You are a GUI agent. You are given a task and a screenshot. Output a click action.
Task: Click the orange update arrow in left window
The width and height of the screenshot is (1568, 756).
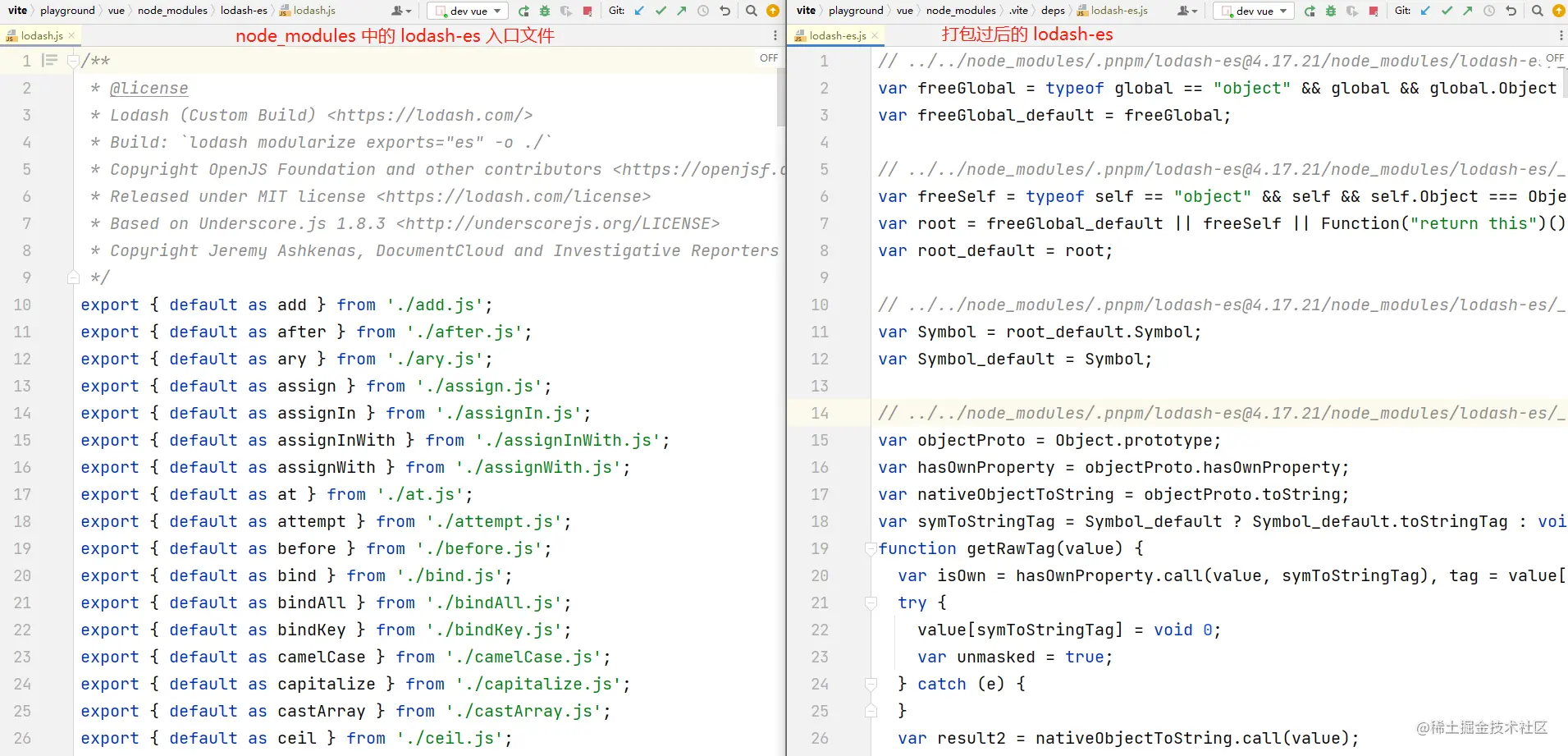[772, 11]
